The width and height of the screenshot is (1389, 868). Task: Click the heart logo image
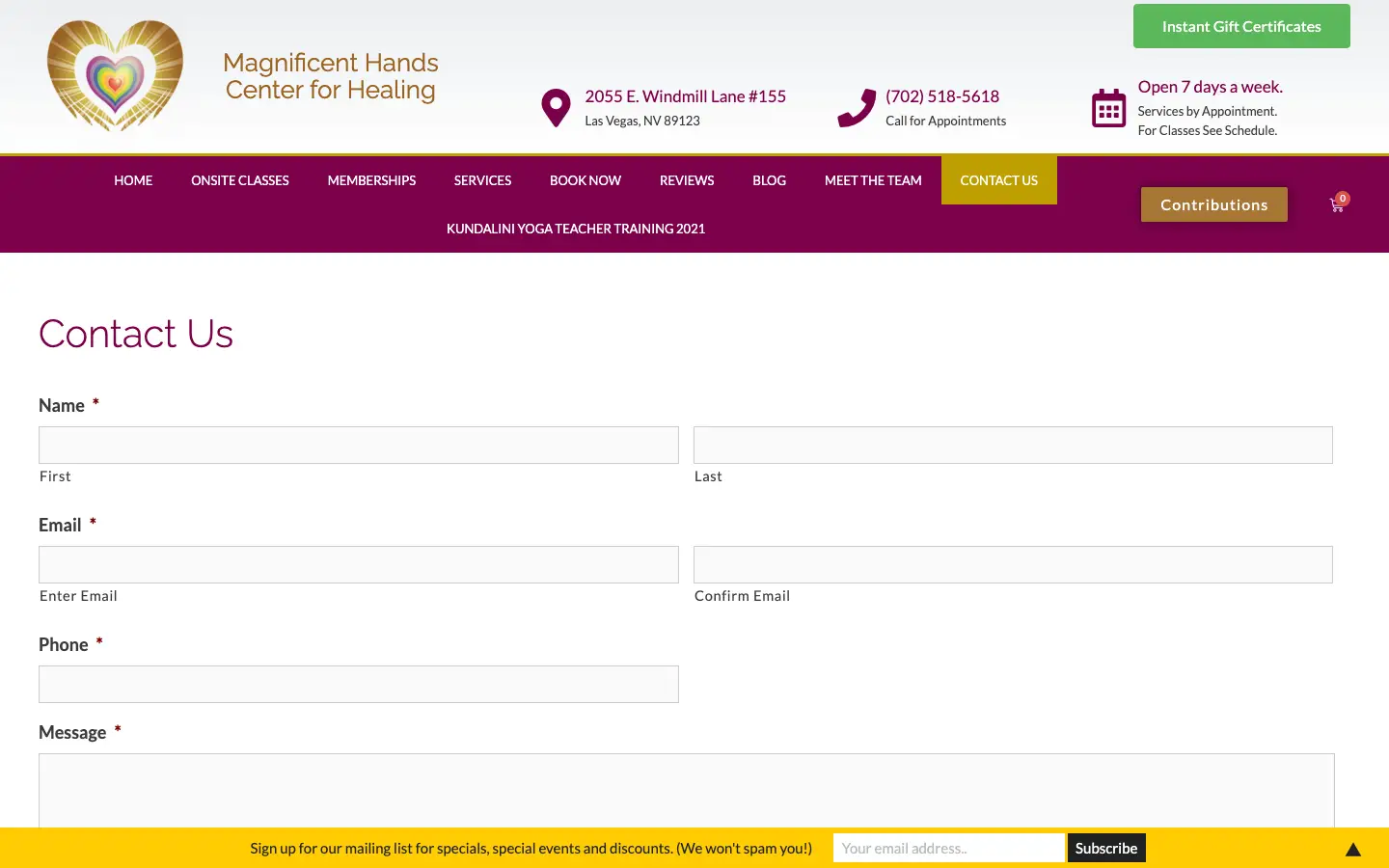115,75
